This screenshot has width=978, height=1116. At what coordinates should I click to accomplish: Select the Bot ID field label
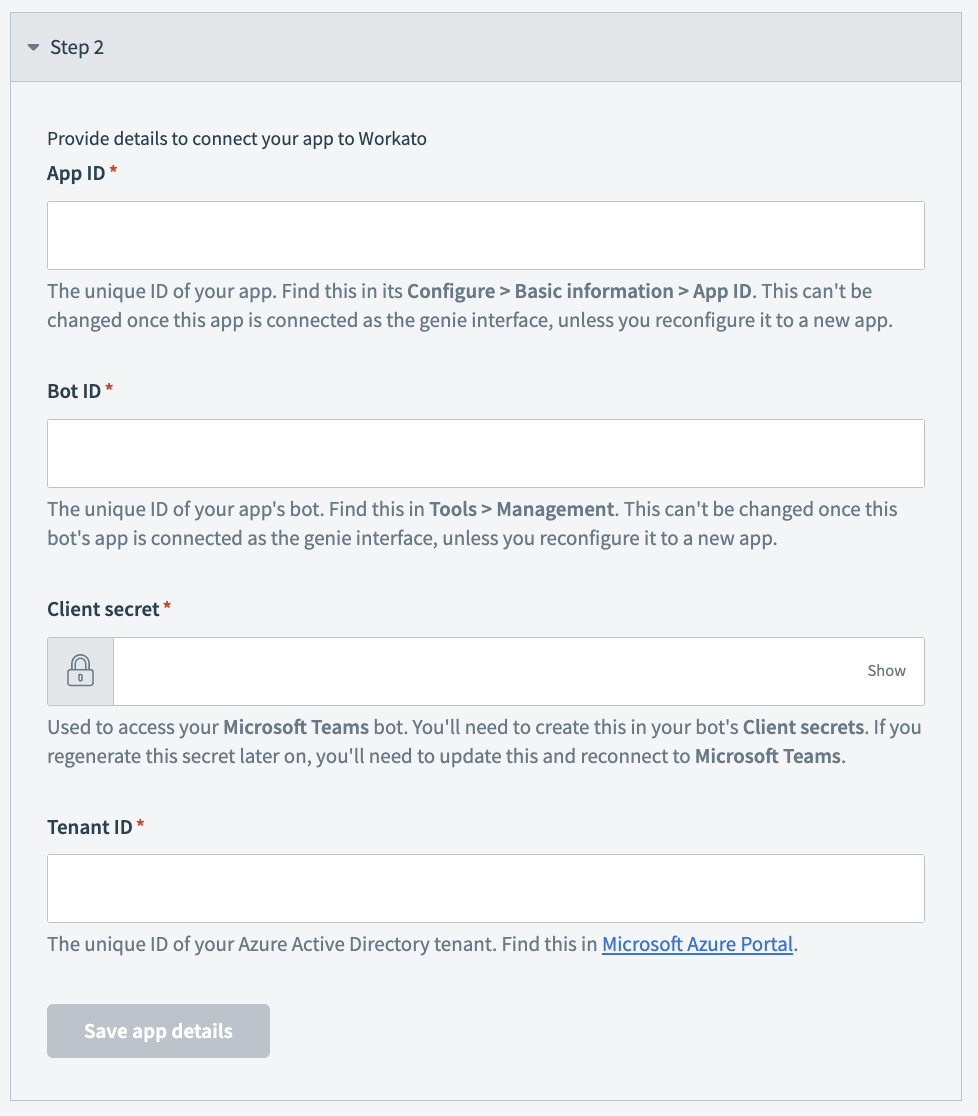[x=73, y=391]
